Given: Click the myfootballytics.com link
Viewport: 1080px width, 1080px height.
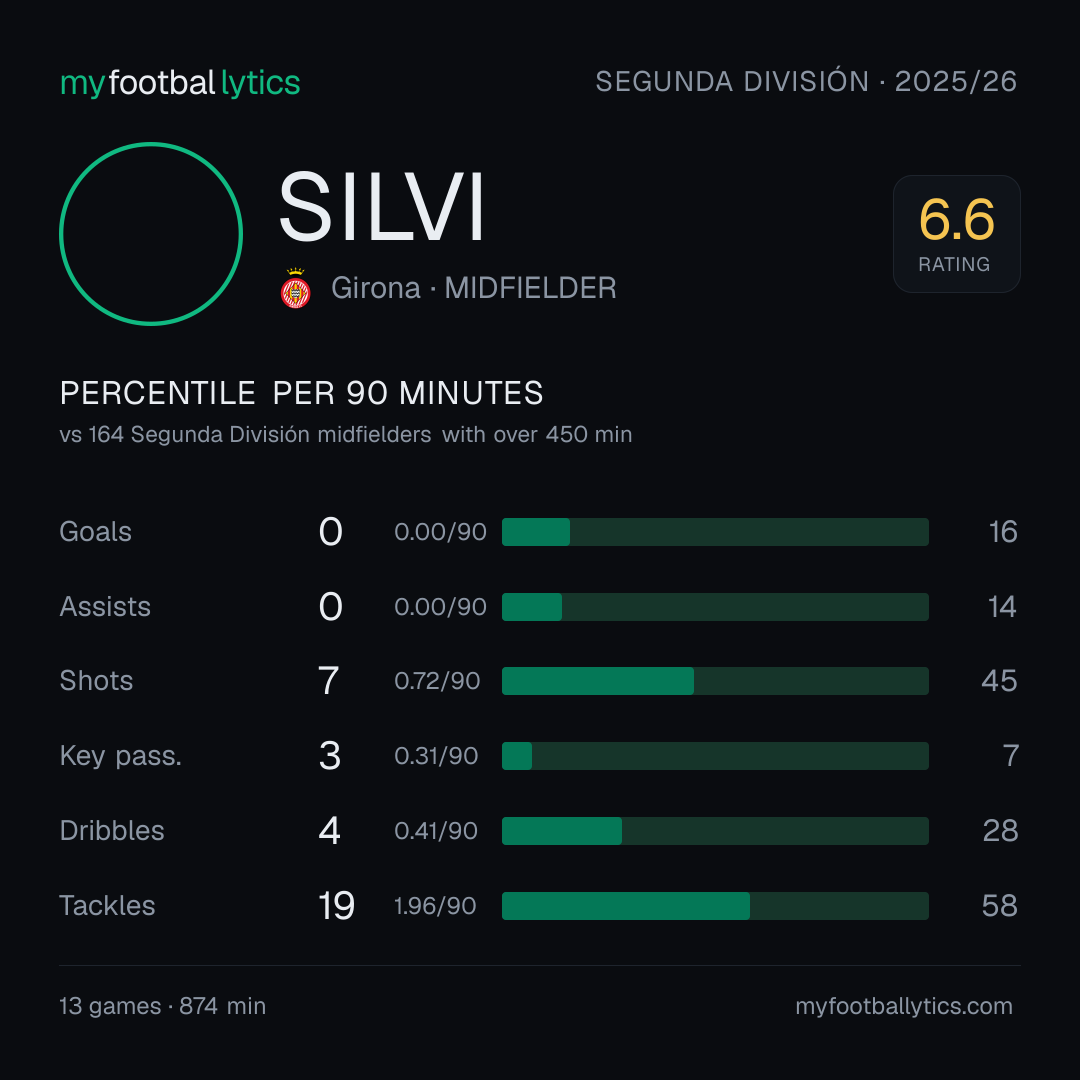Looking at the screenshot, I should pos(904,1006).
